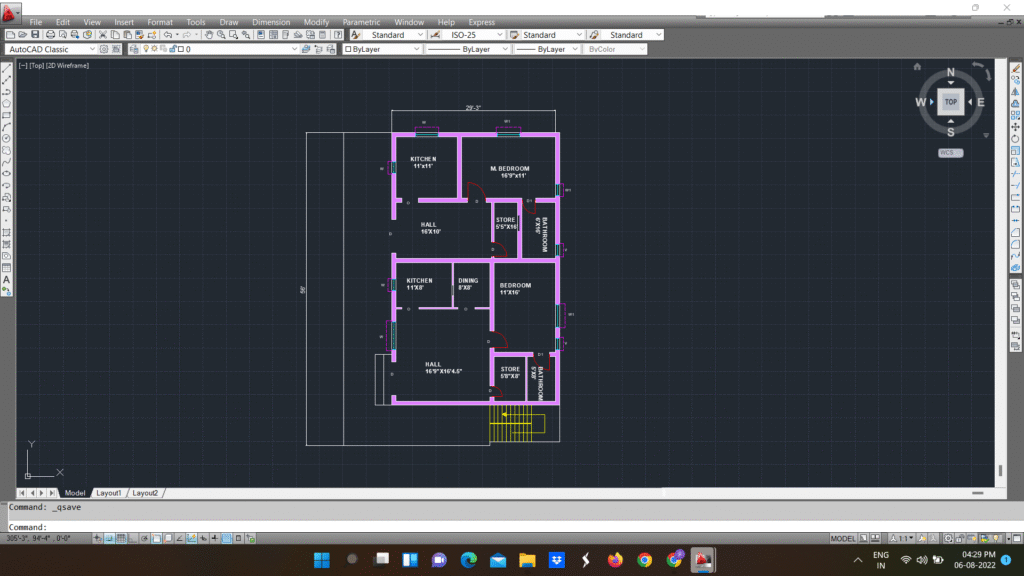1024x576 pixels.
Task: Switch to the Layout2 tab
Action: [145, 493]
